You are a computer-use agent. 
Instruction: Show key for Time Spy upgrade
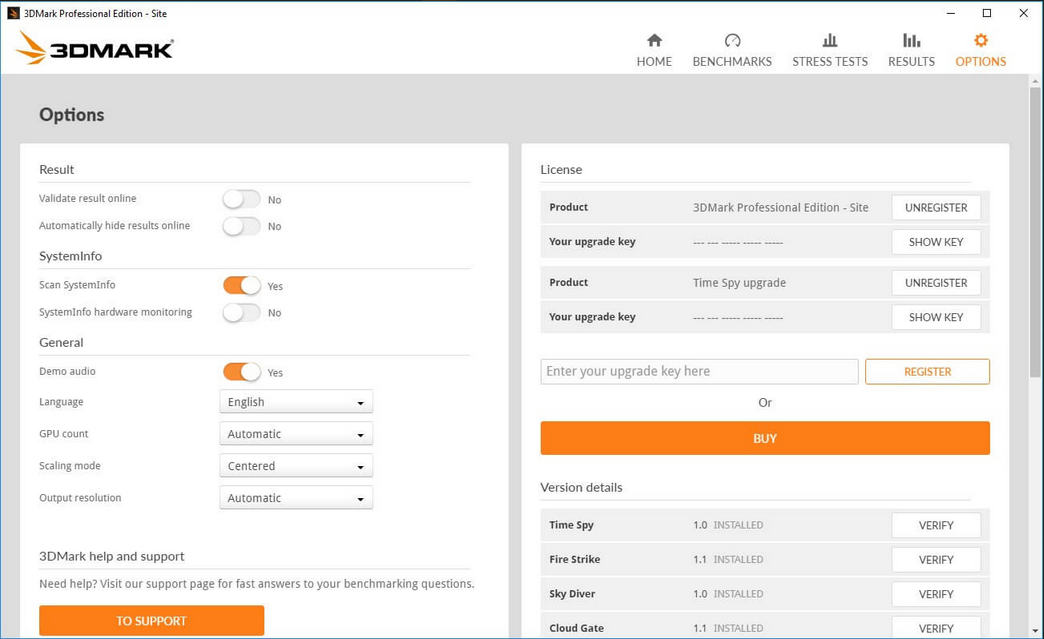[x=936, y=318]
